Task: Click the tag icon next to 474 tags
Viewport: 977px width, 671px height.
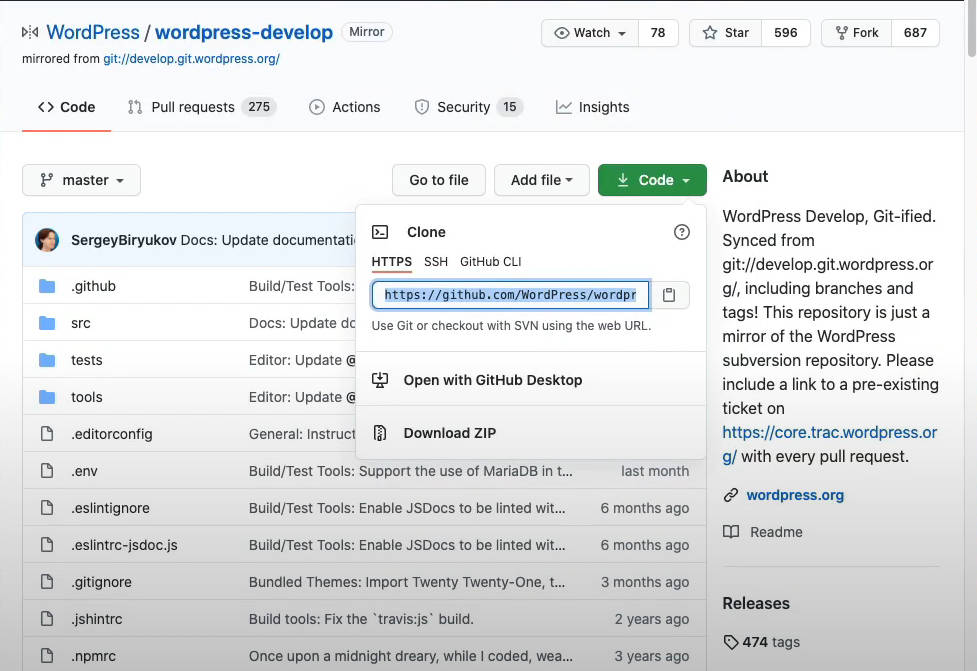Action: point(731,641)
